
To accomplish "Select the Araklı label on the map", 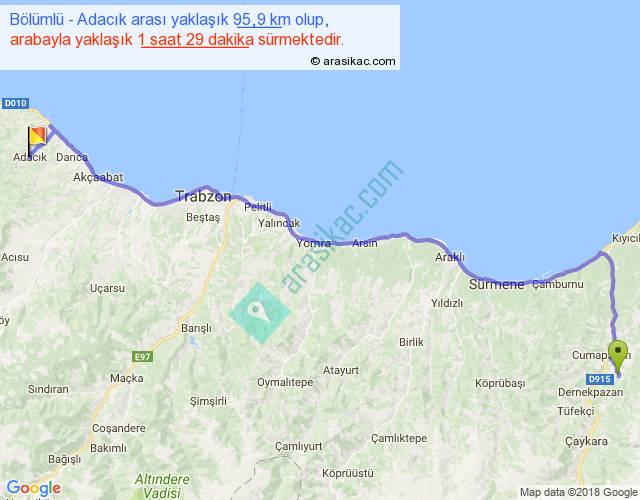I will 450,257.
